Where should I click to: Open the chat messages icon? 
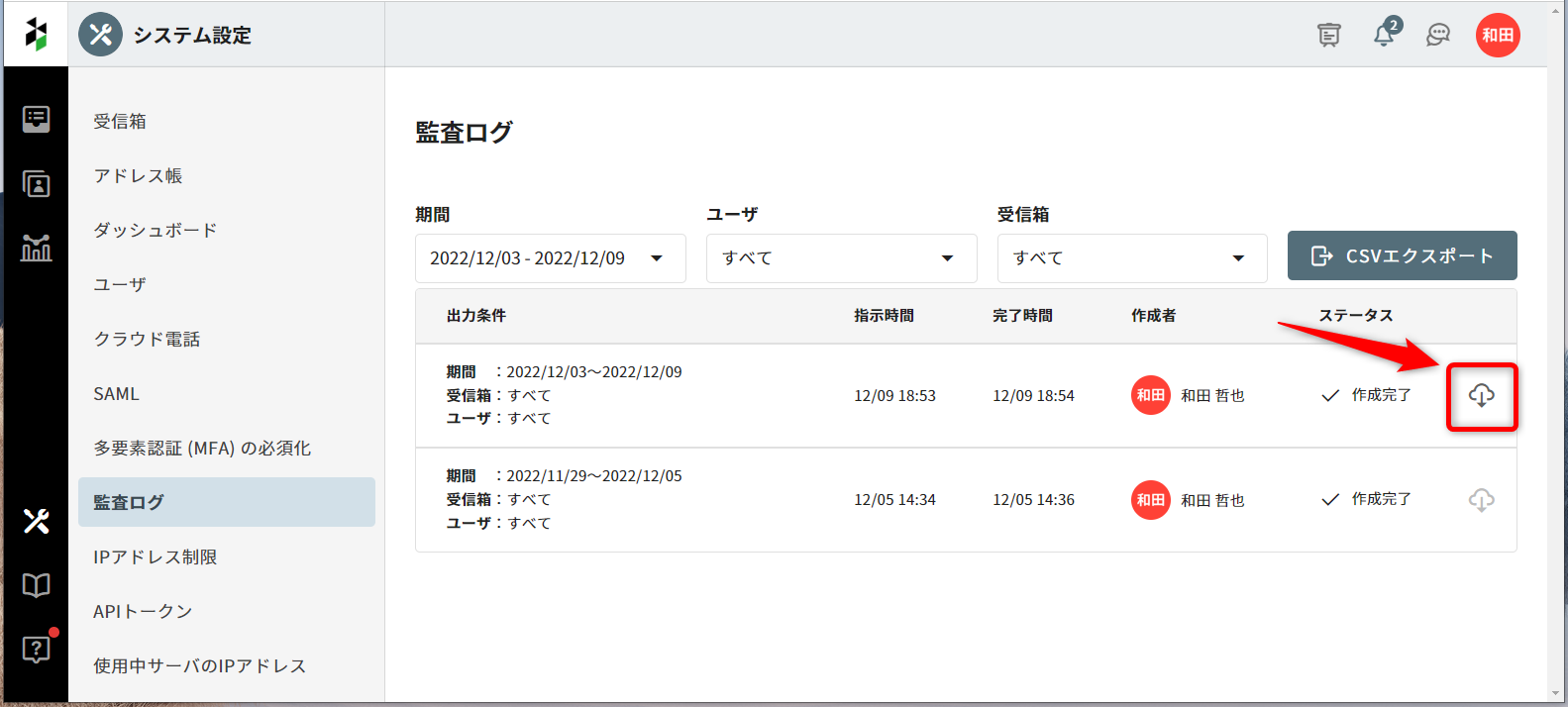point(1437,35)
